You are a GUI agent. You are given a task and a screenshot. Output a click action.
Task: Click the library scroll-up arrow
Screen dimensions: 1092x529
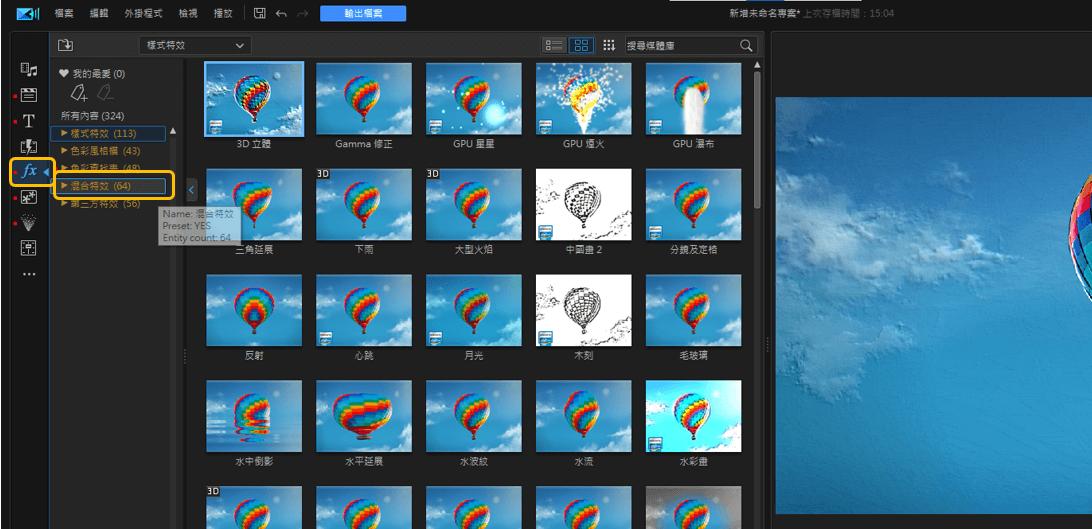pos(757,65)
